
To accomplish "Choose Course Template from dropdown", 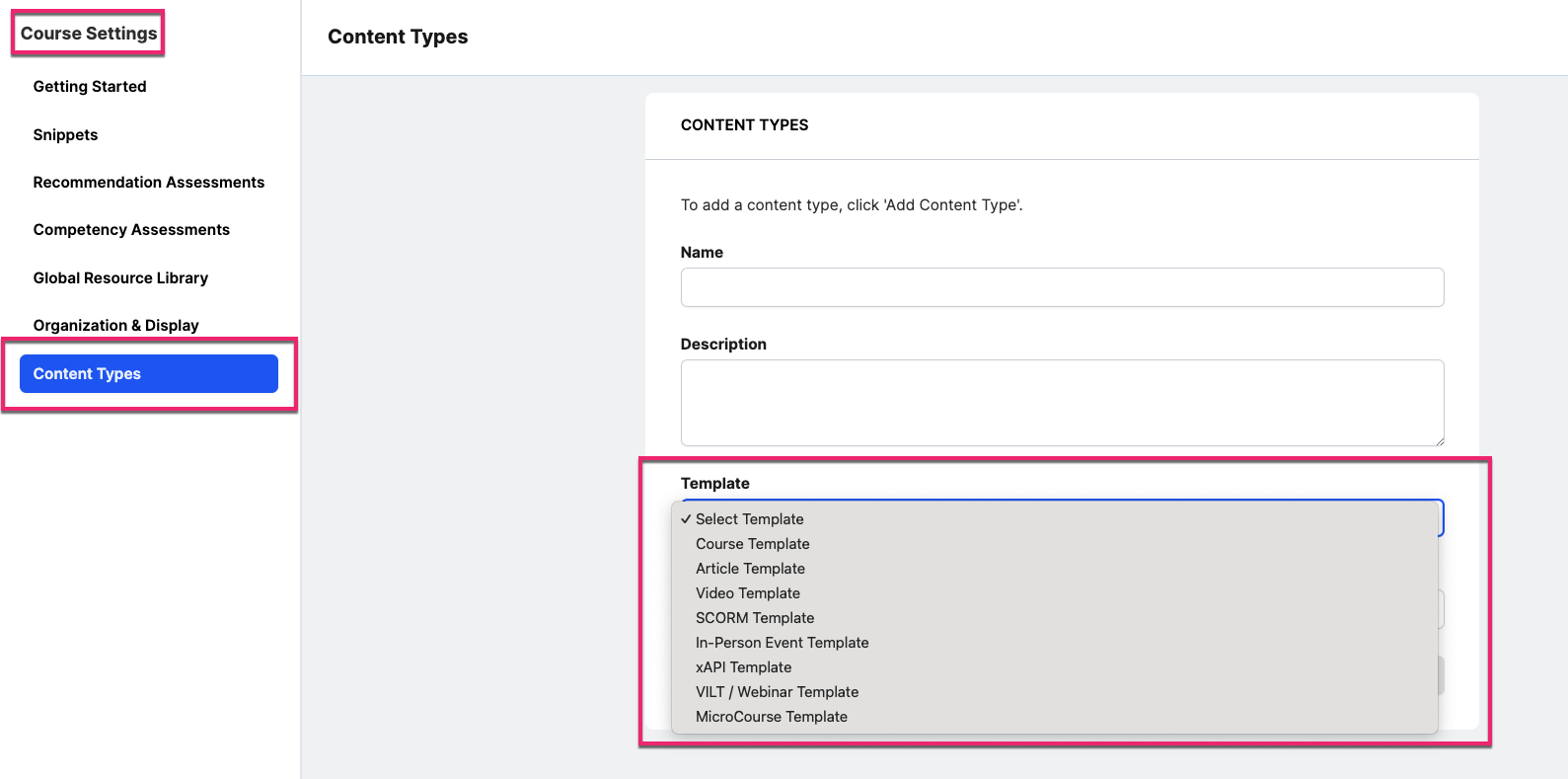I will point(1054,544).
